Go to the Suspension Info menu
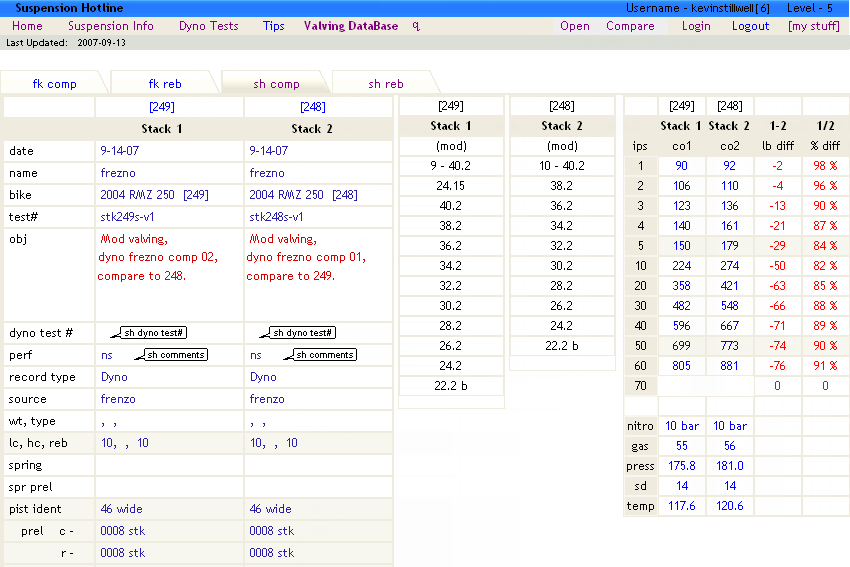The image size is (850, 567). point(111,26)
